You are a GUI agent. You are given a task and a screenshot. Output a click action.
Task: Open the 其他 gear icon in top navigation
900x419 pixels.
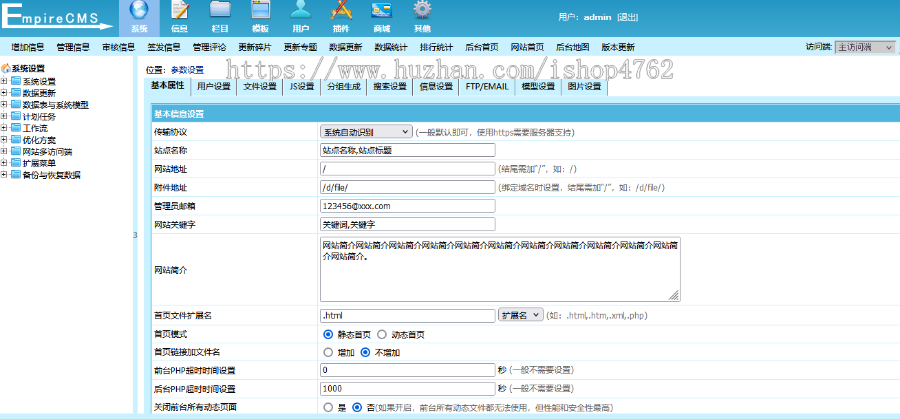click(422, 10)
